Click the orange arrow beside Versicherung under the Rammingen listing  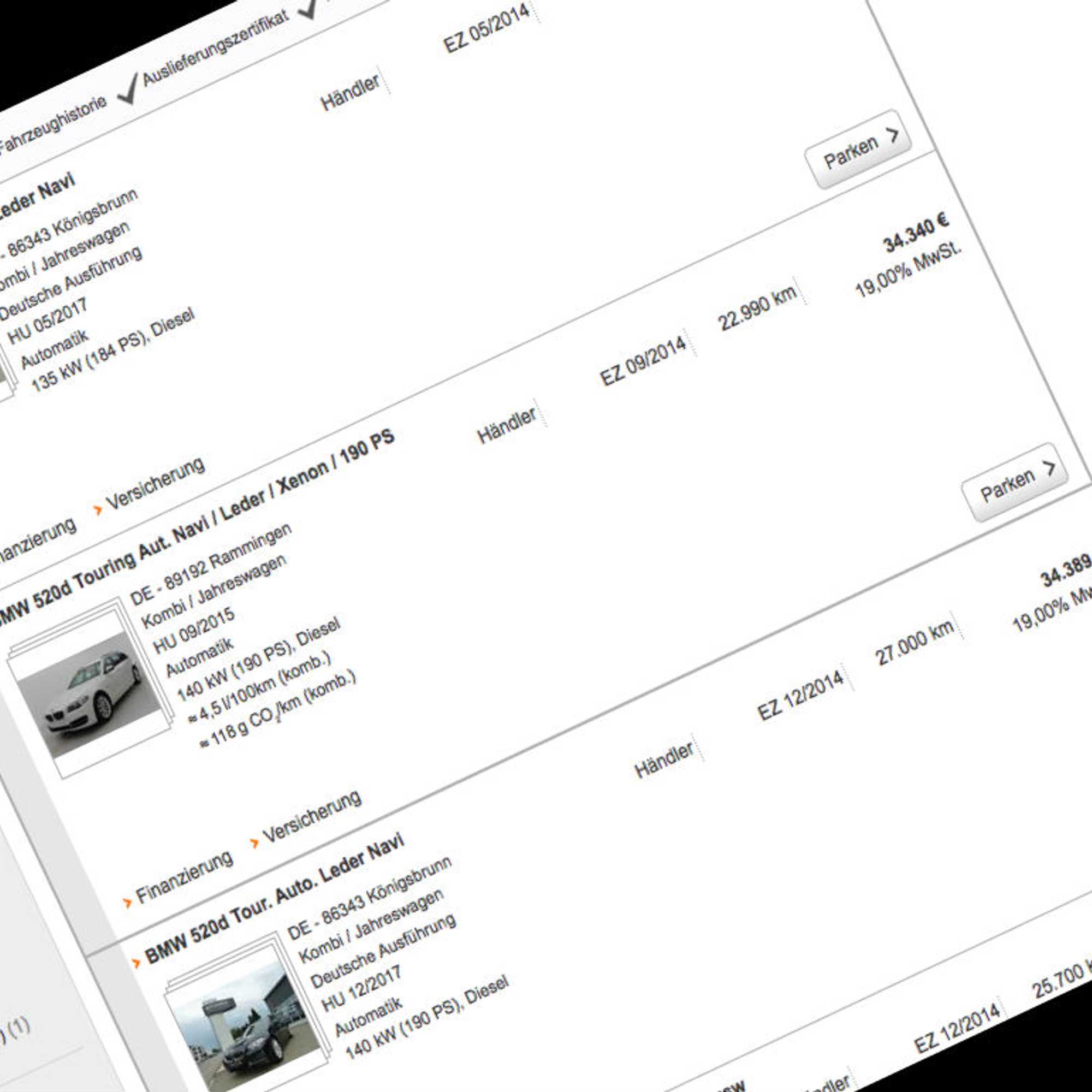(x=254, y=842)
